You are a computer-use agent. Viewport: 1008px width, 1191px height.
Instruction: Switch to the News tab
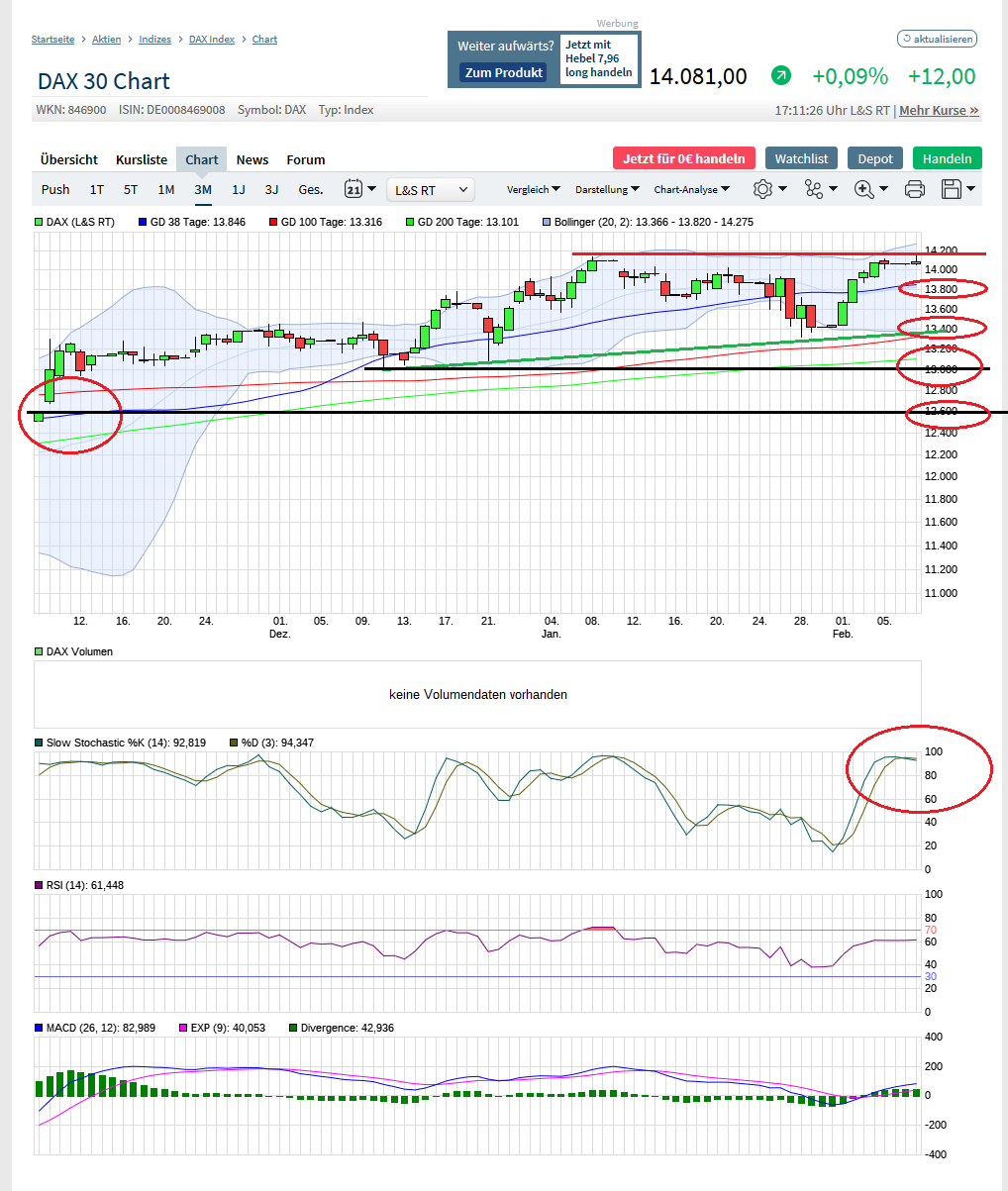point(252,159)
